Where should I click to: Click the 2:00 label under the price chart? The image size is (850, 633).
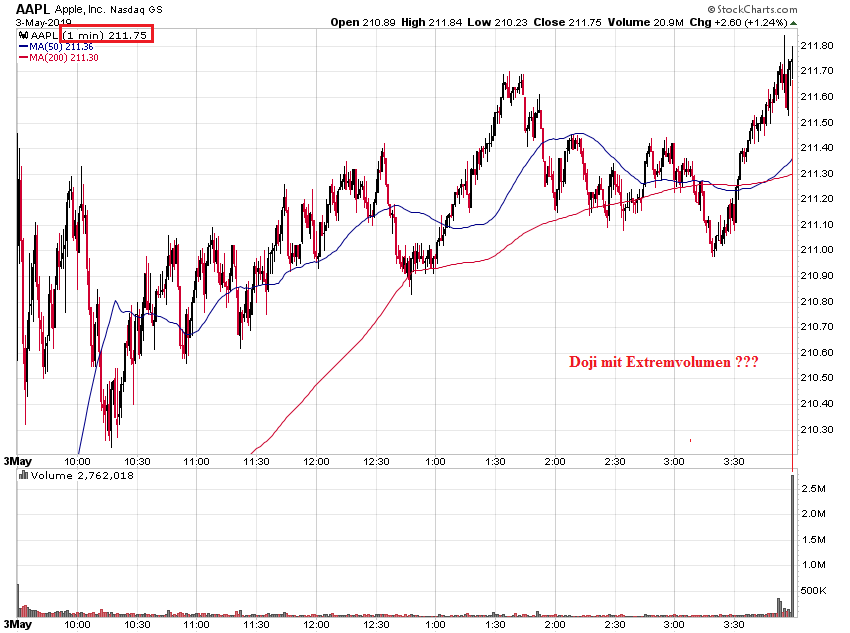[555, 461]
